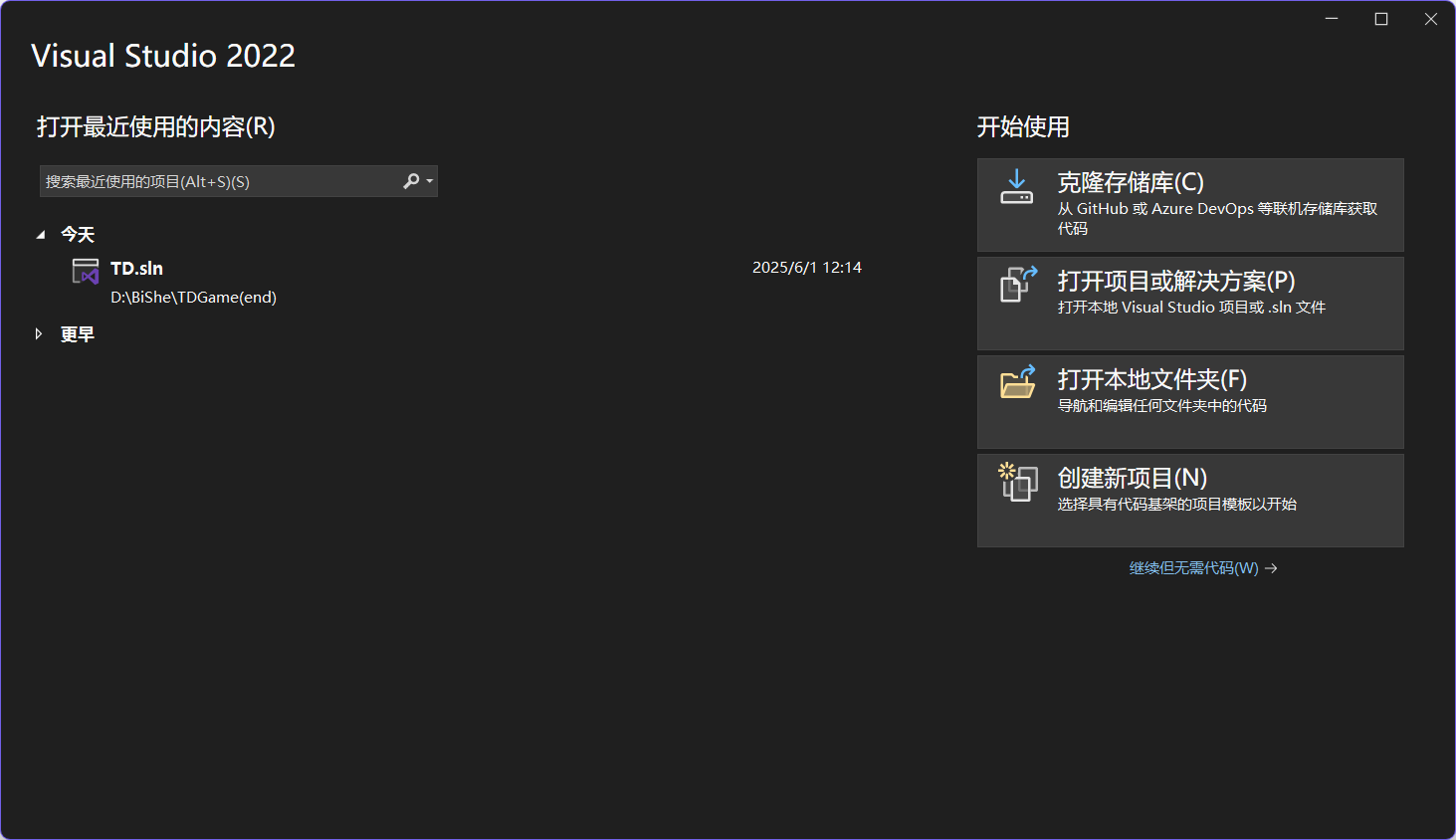Click the 更早 group label
The width and height of the screenshot is (1456, 840).
(x=78, y=334)
